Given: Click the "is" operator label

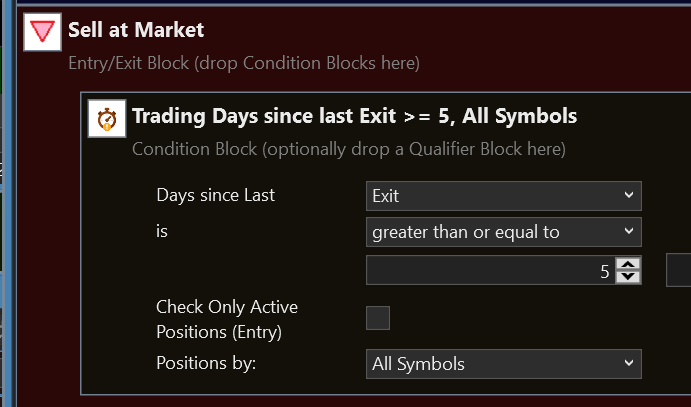Looking at the screenshot, I should [163, 232].
